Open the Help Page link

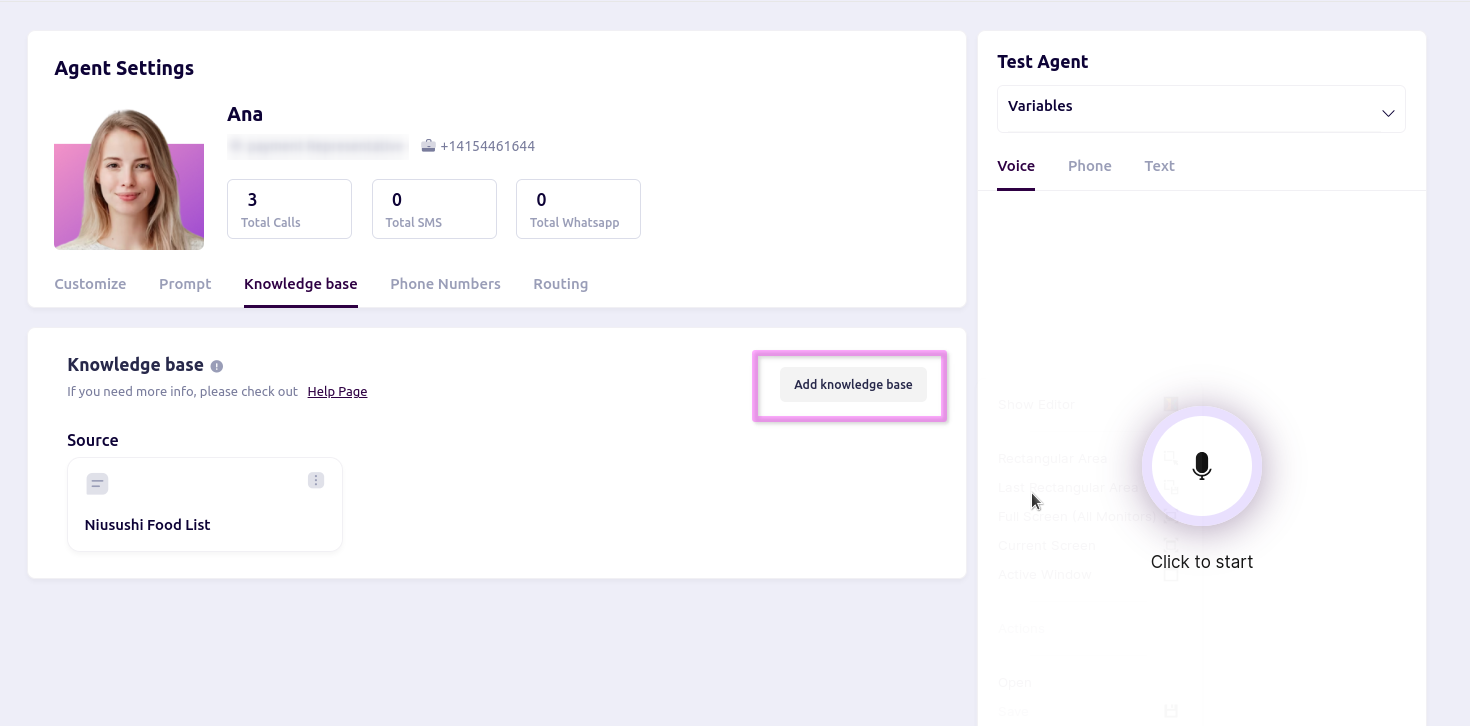point(337,392)
